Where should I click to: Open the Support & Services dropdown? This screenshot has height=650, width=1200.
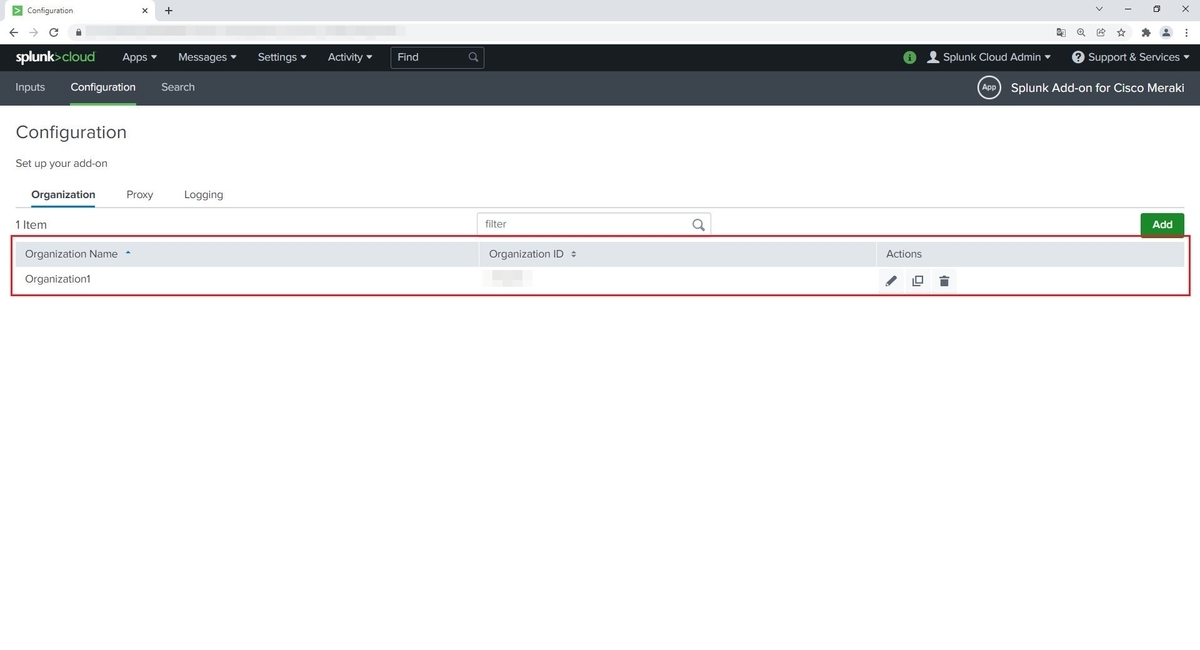1131,57
